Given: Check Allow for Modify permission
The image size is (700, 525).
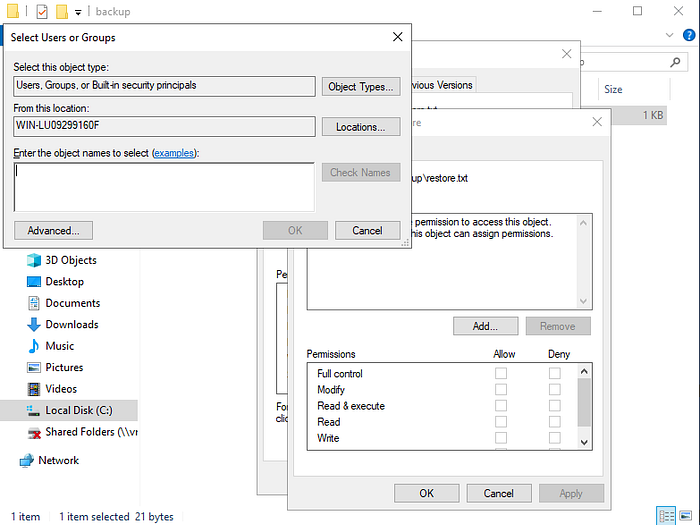Looking at the screenshot, I should click(501, 389).
